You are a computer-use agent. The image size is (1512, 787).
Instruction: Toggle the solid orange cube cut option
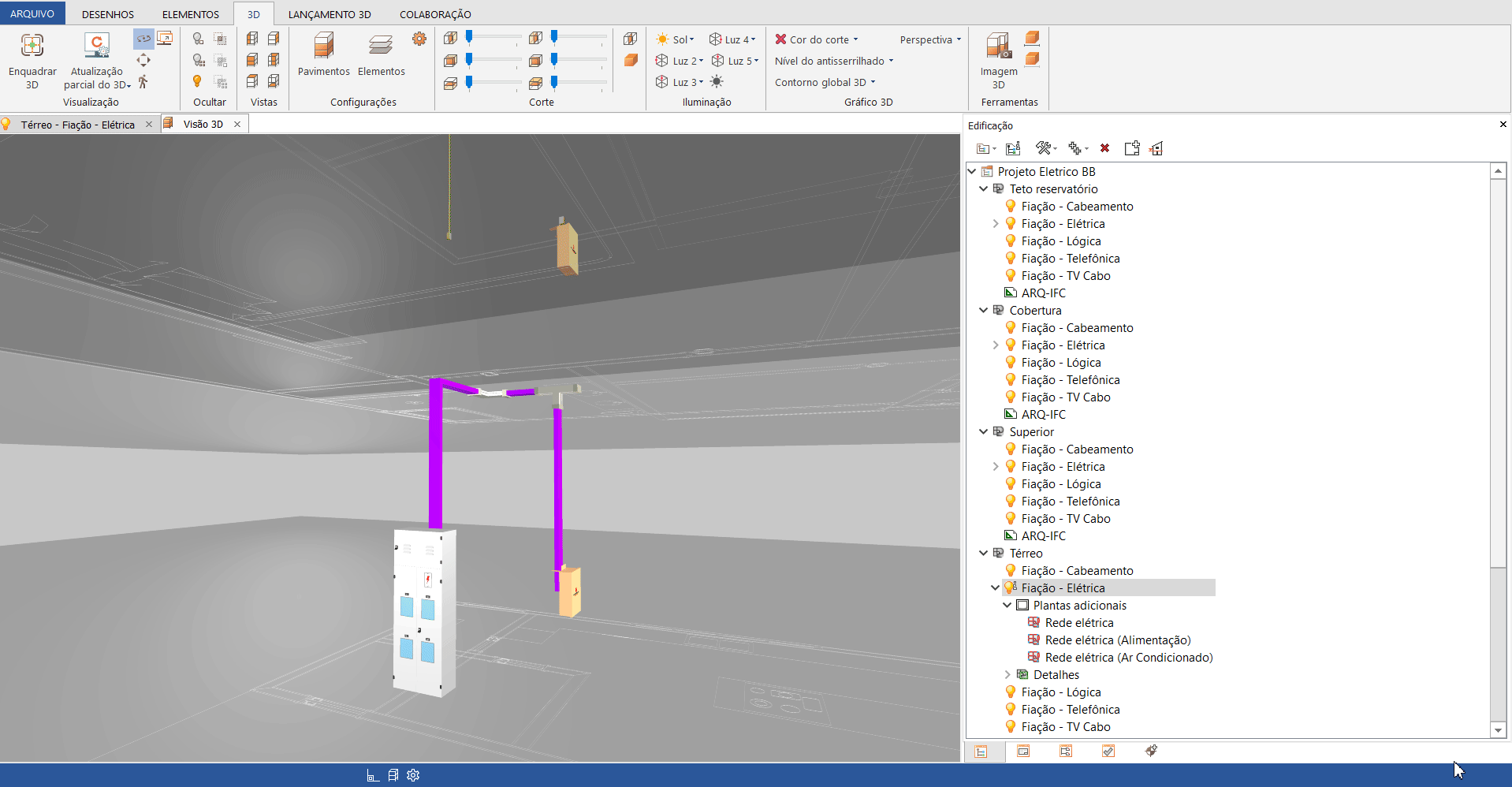pos(631,61)
